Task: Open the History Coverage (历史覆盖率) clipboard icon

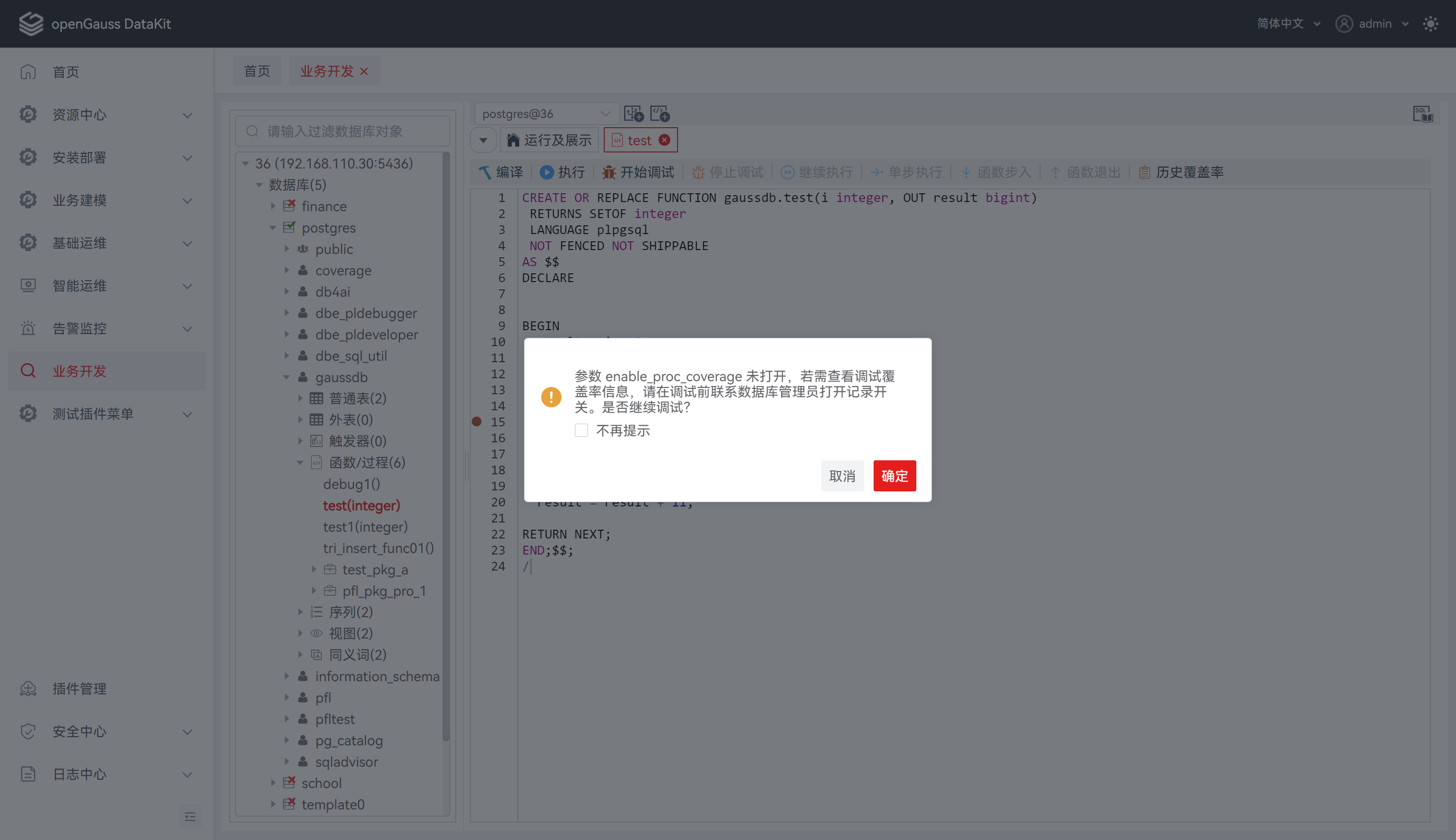Action: (1144, 172)
